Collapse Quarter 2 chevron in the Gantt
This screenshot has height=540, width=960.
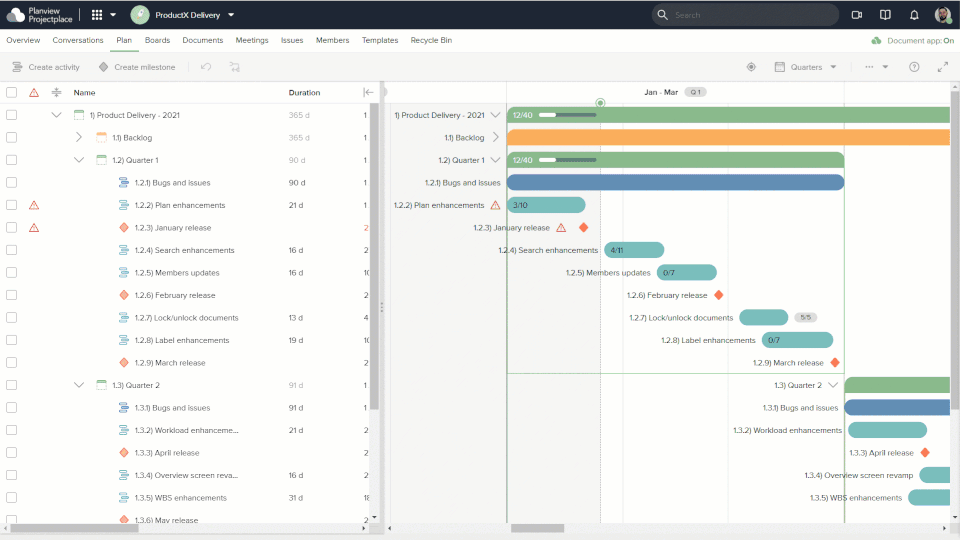click(x=833, y=385)
